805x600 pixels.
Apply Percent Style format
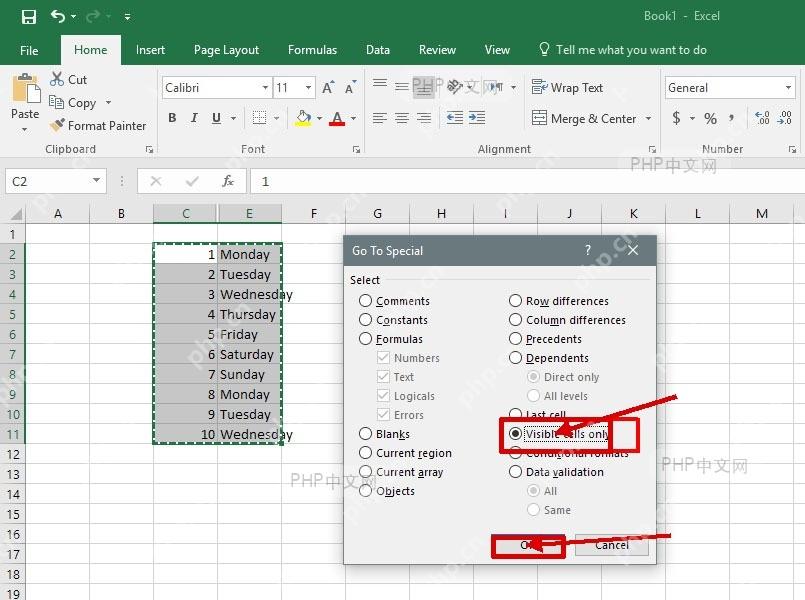coord(711,119)
